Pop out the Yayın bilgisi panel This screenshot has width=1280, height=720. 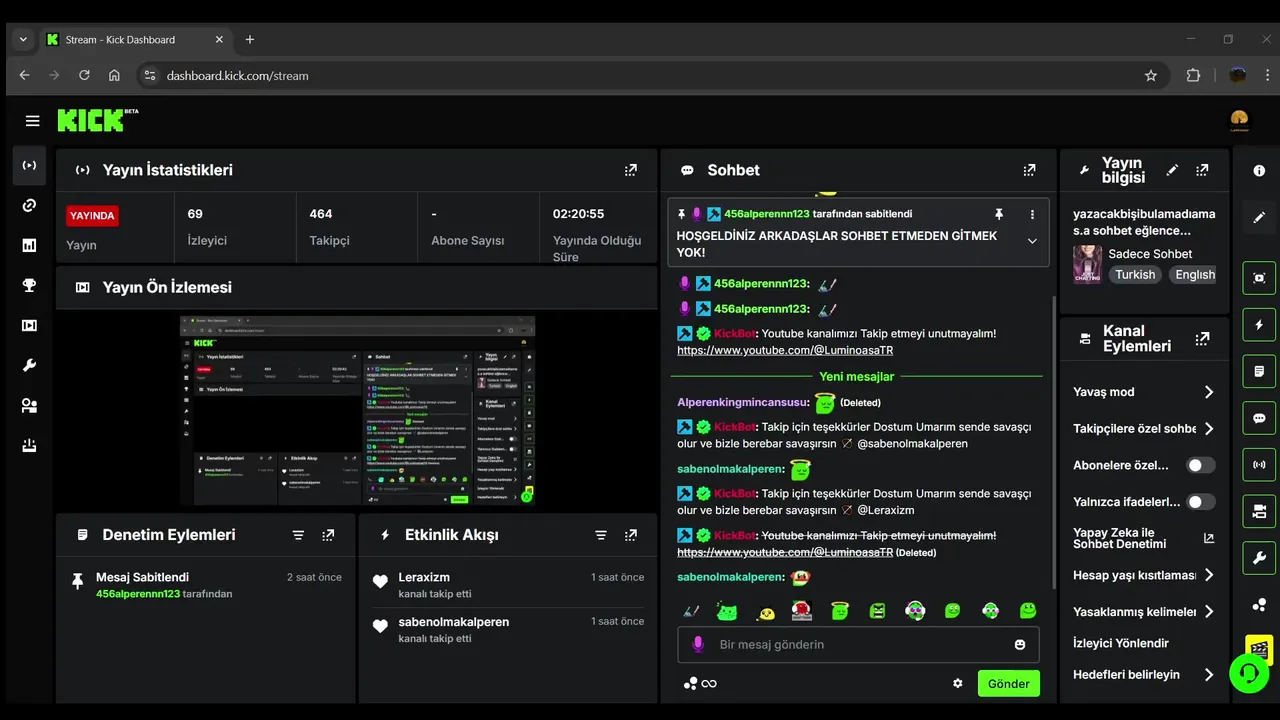point(1202,170)
